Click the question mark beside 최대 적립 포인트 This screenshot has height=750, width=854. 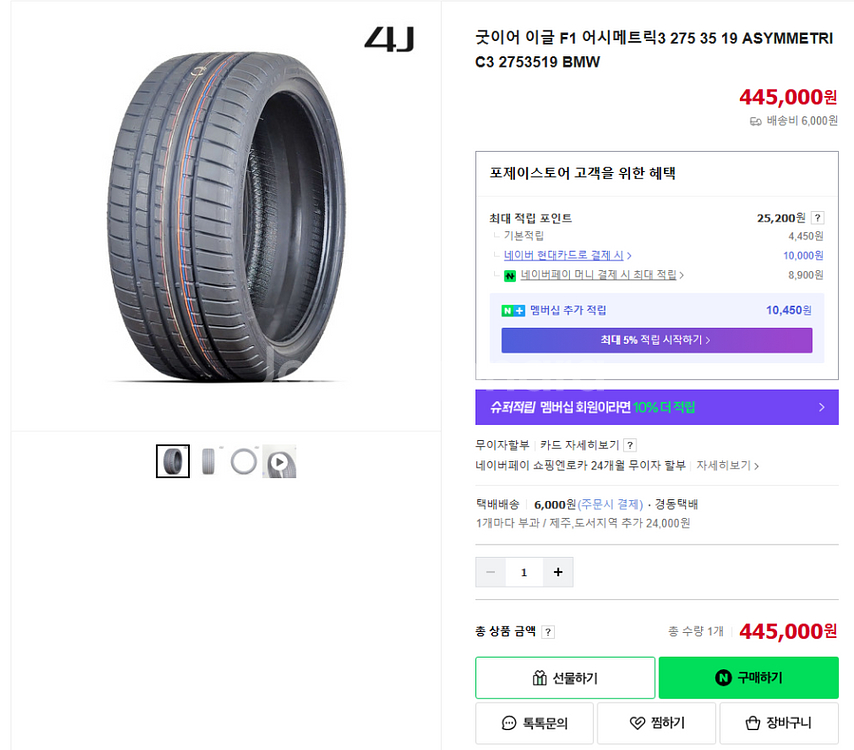(x=817, y=218)
